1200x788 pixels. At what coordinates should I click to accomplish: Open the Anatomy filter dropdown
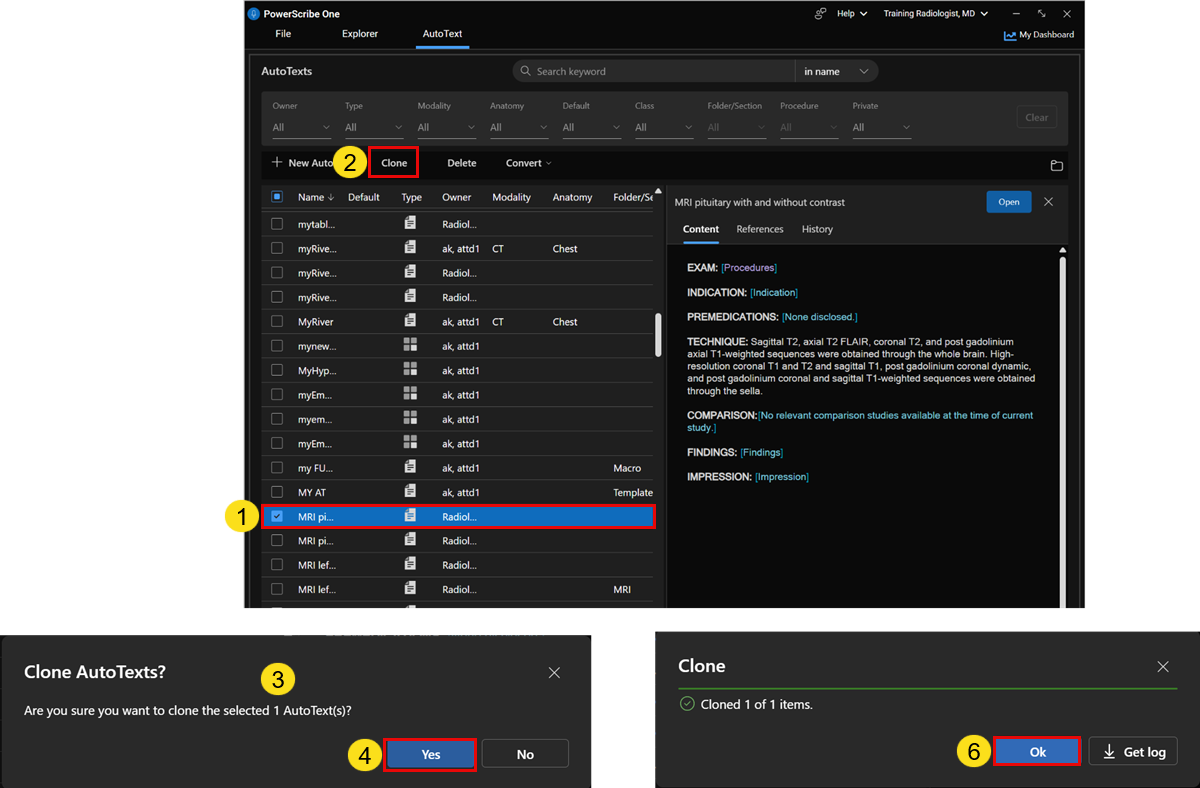click(x=519, y=127)
